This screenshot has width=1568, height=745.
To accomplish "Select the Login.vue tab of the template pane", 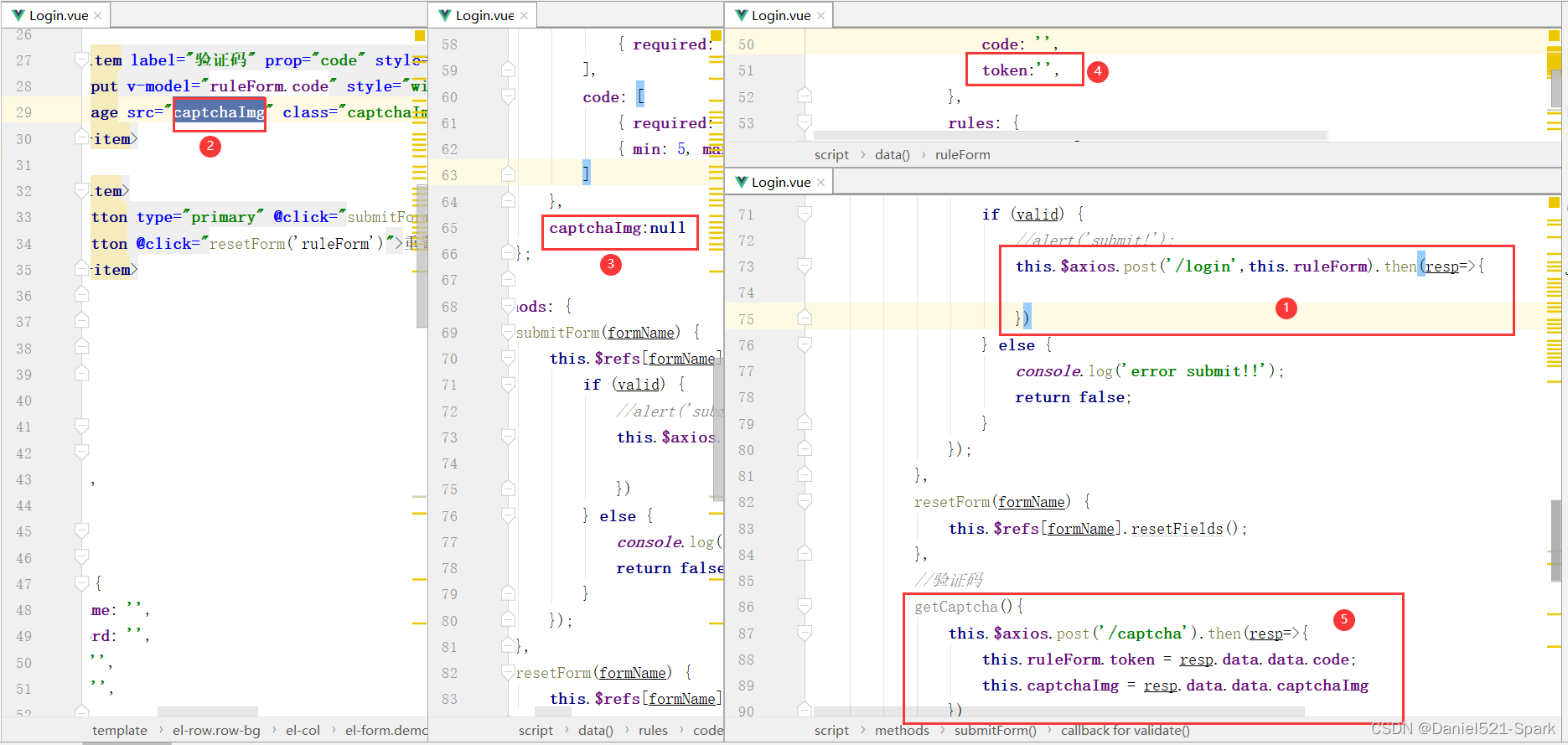I will pos(57,15).
